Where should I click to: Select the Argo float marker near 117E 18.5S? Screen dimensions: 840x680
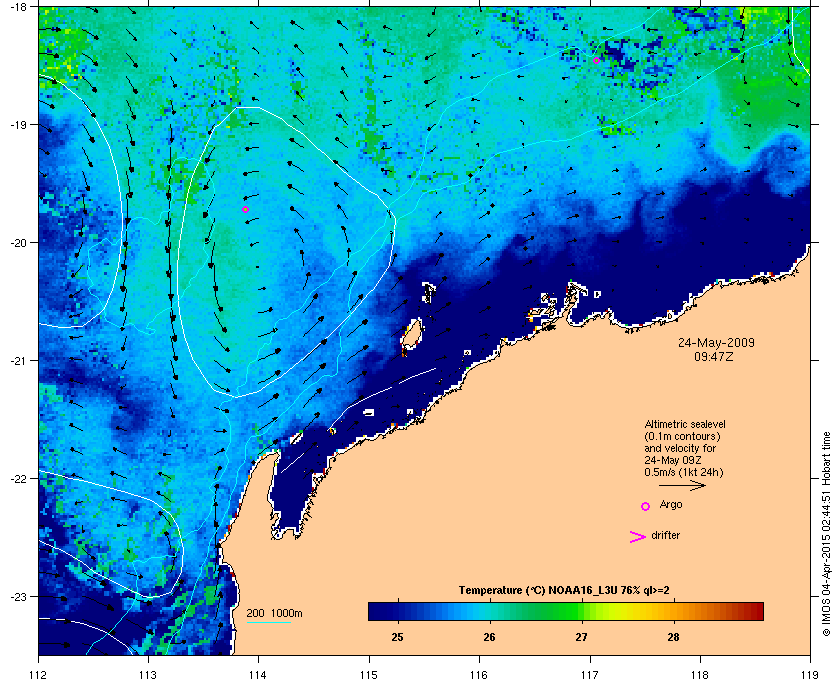click(x=596, y=61)
